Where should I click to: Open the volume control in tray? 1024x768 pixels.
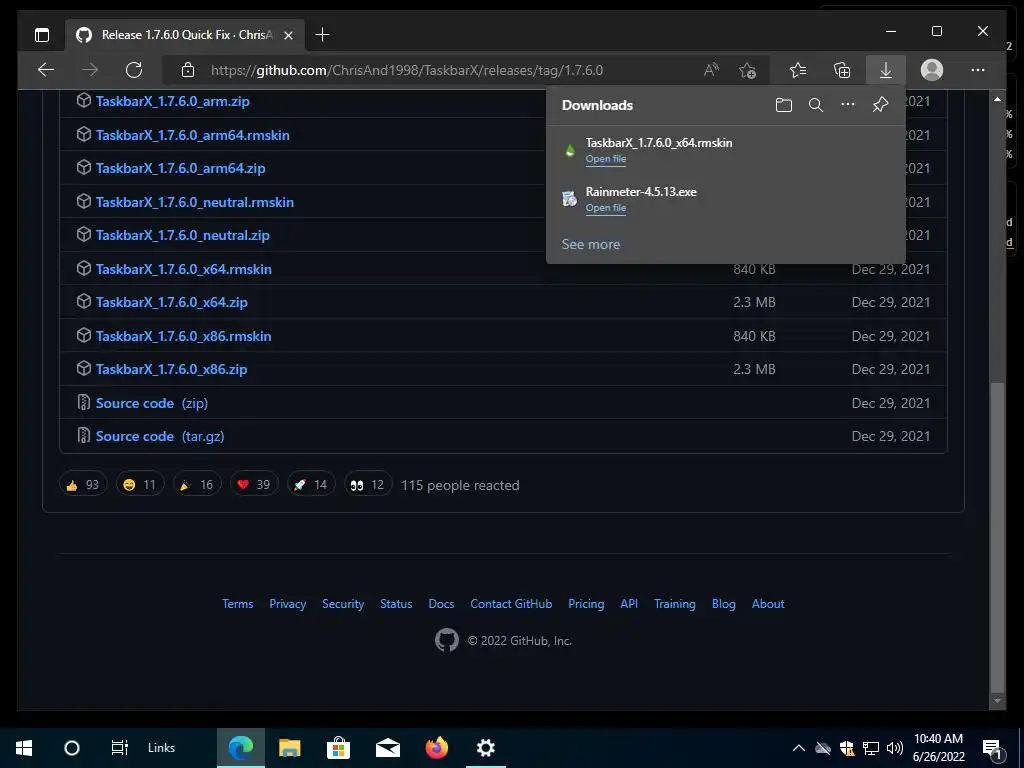tap(895, 748)
